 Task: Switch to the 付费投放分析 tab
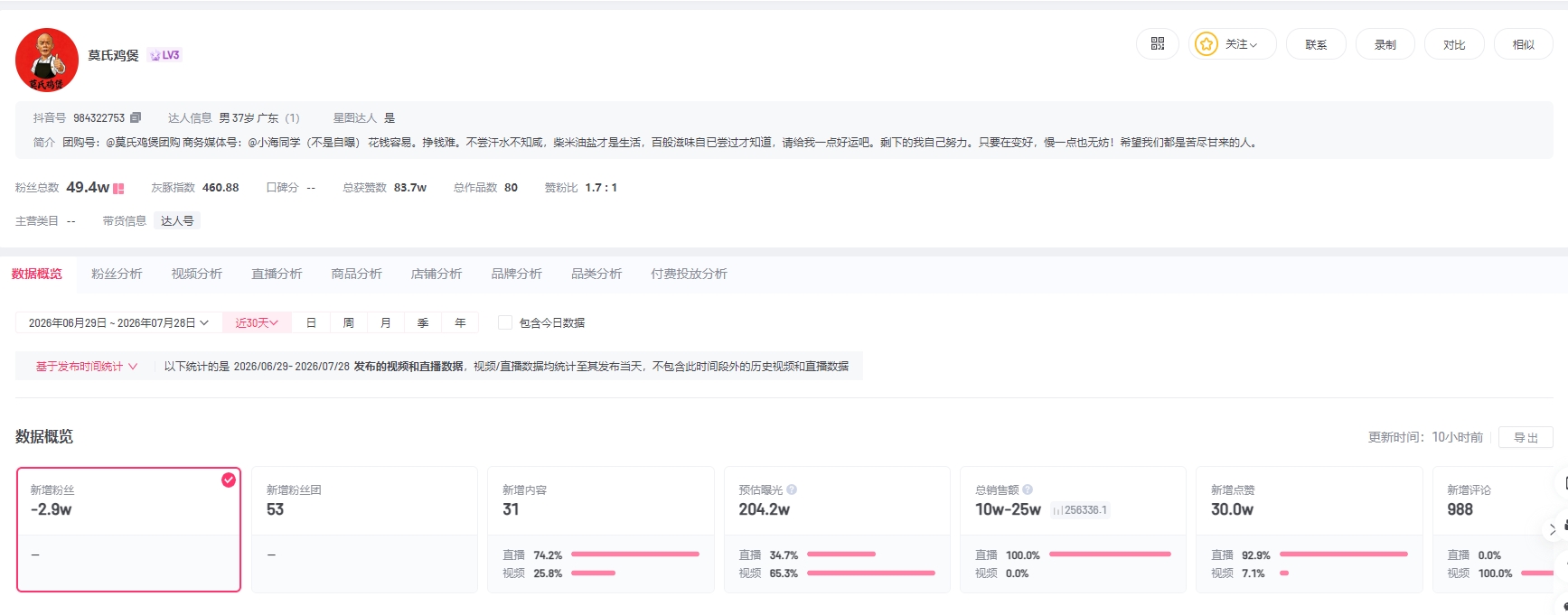[x=689, y=274]
